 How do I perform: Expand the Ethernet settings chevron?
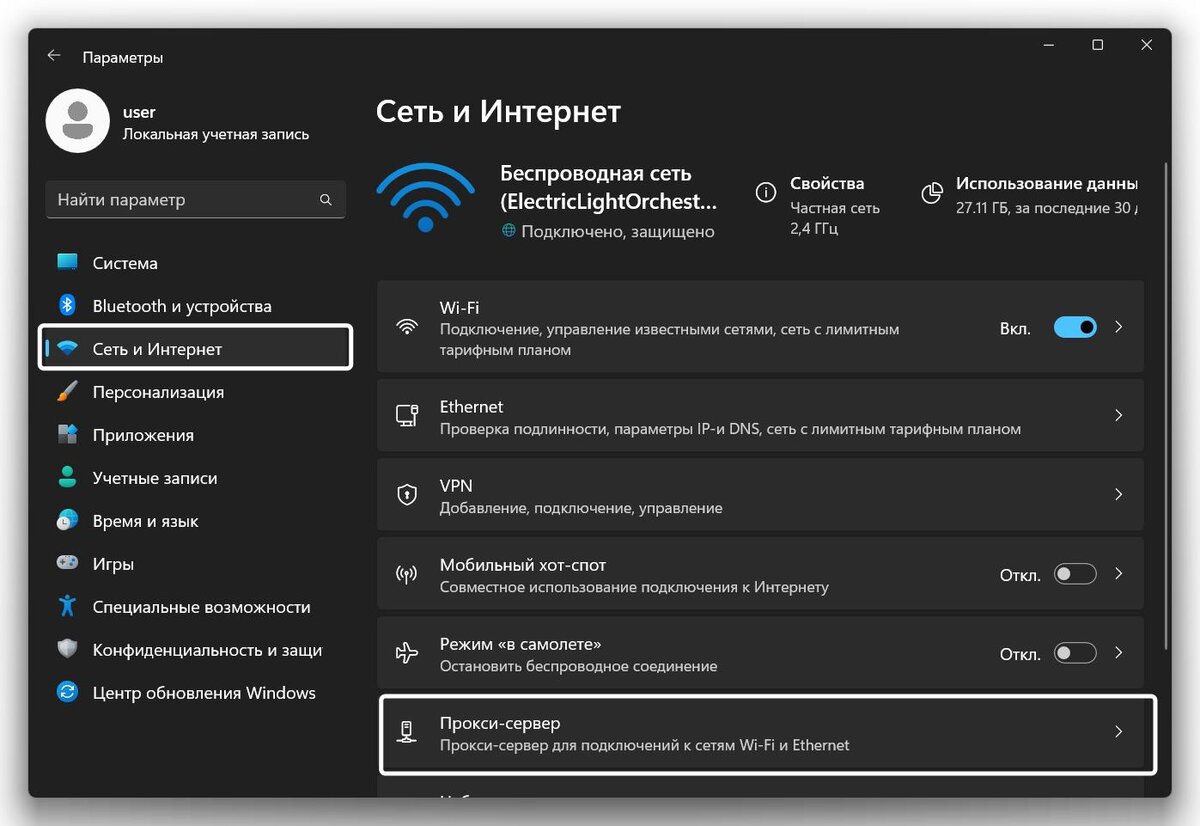[x=1118, y=414]
